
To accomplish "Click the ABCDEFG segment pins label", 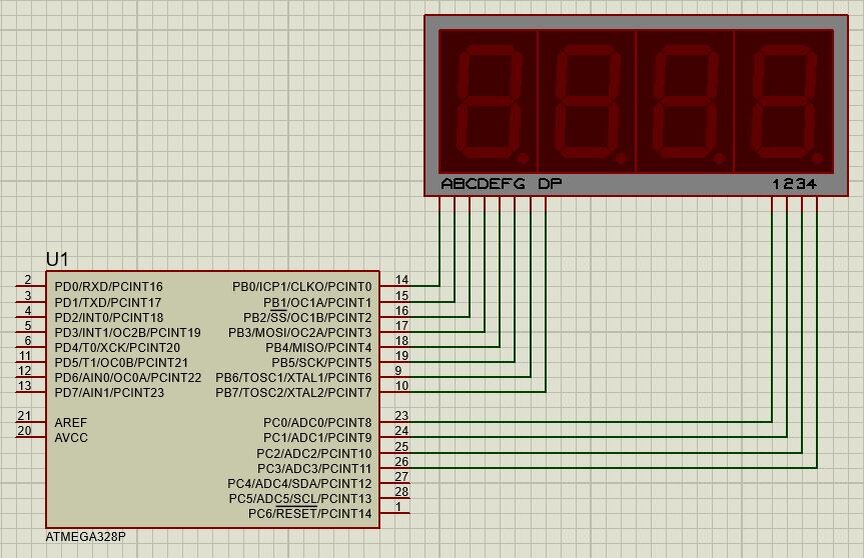I will (483, 183).
